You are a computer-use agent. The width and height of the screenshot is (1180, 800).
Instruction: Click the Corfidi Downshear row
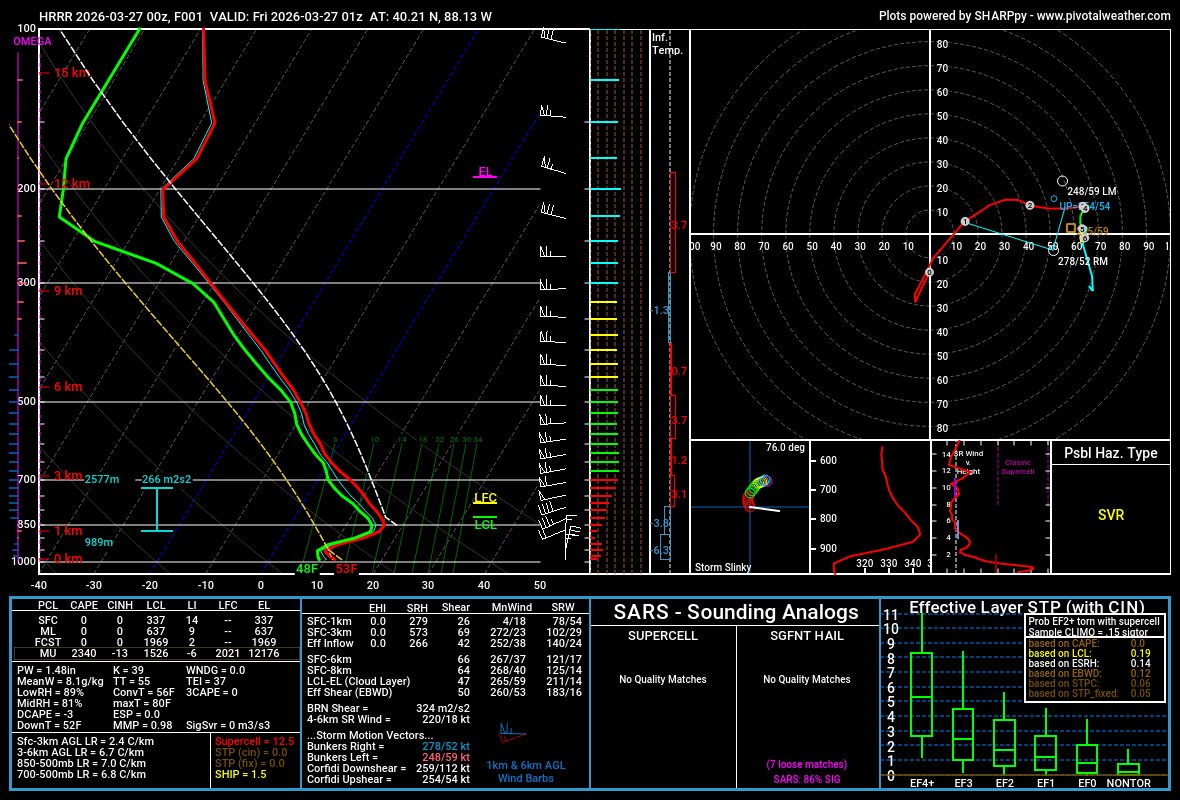click(388, 768)
